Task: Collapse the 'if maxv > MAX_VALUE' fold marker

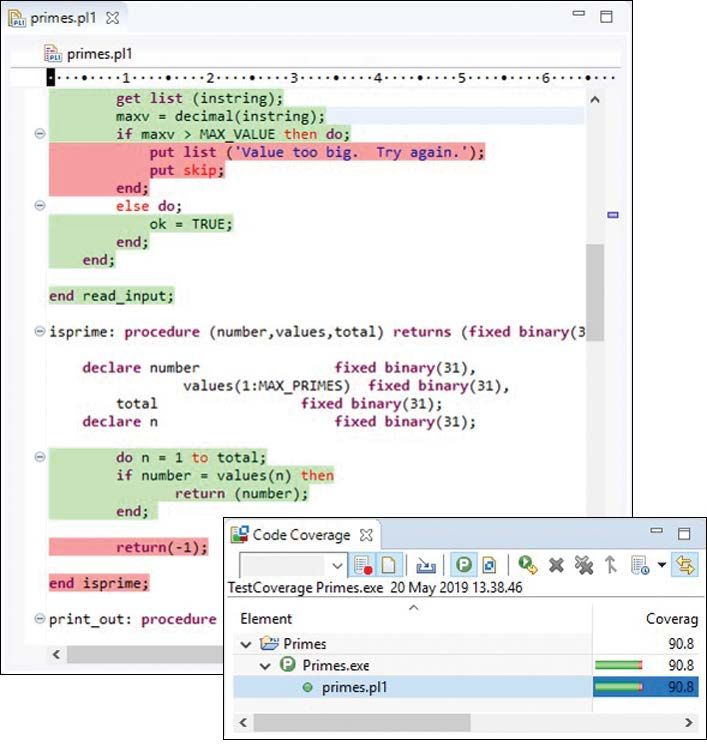Action: [40, 133]
